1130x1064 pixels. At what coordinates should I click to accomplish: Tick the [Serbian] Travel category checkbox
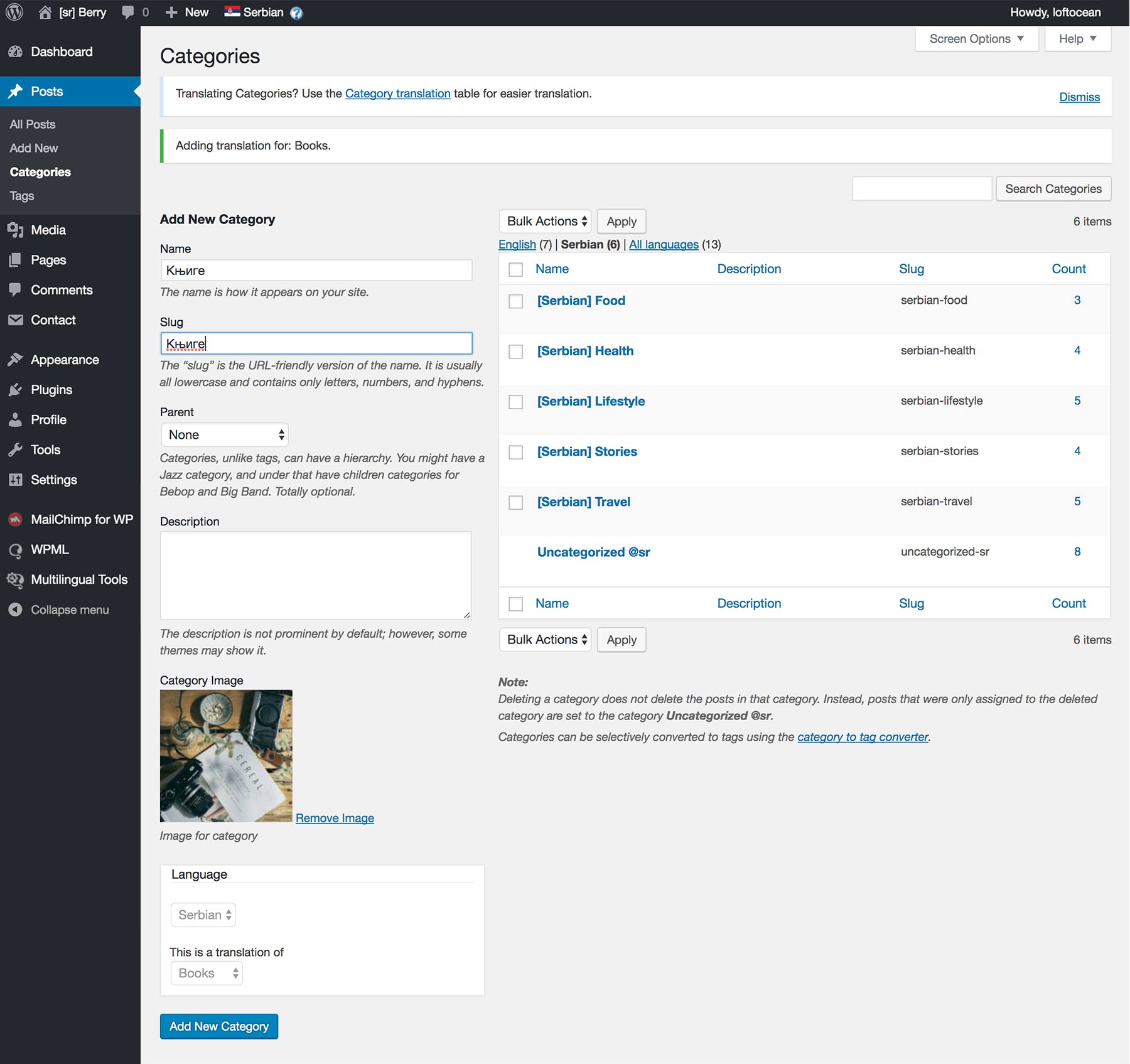click(515, 503)
